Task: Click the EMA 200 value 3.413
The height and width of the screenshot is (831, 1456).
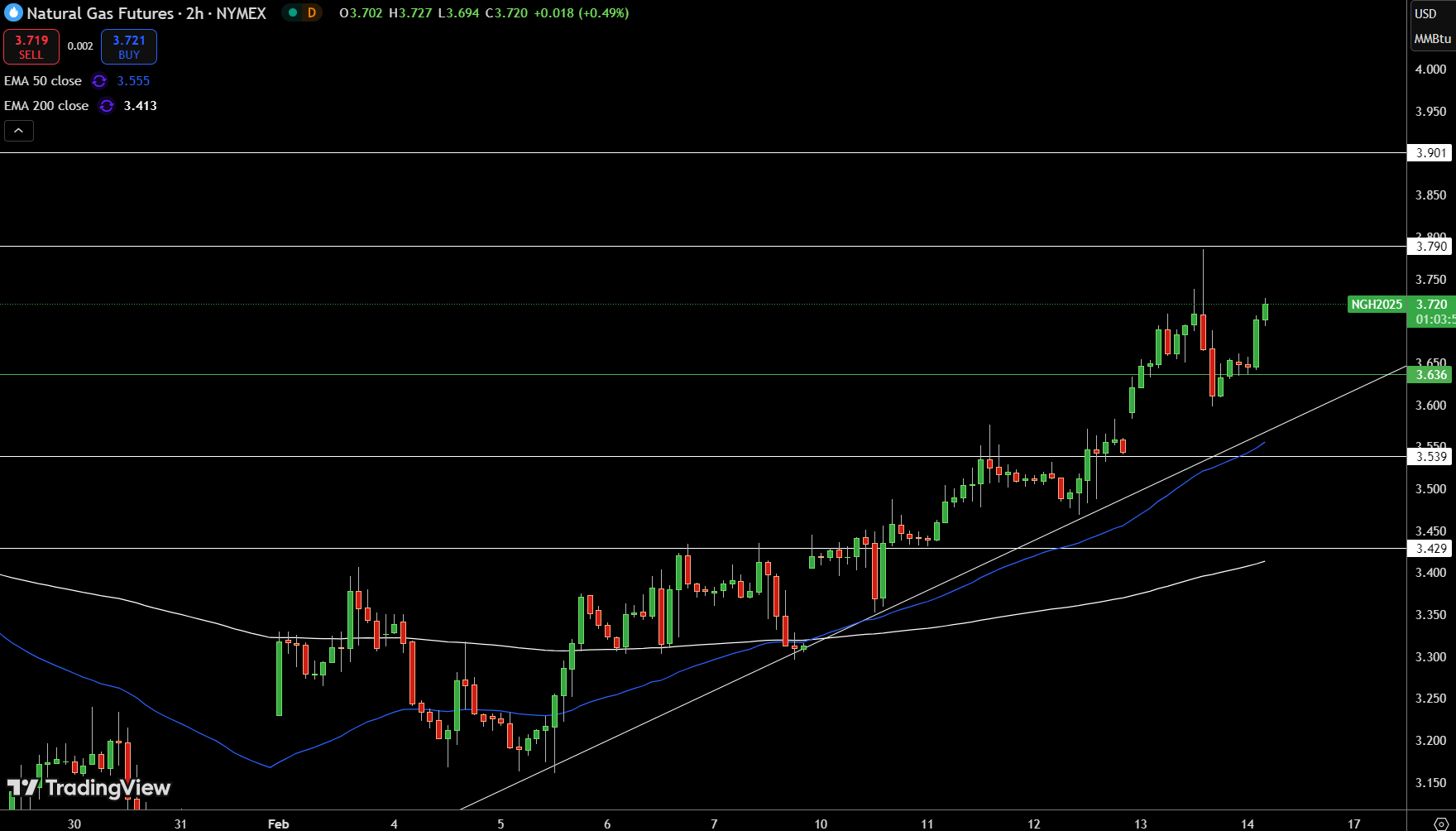Action: (x=141, y=106)
